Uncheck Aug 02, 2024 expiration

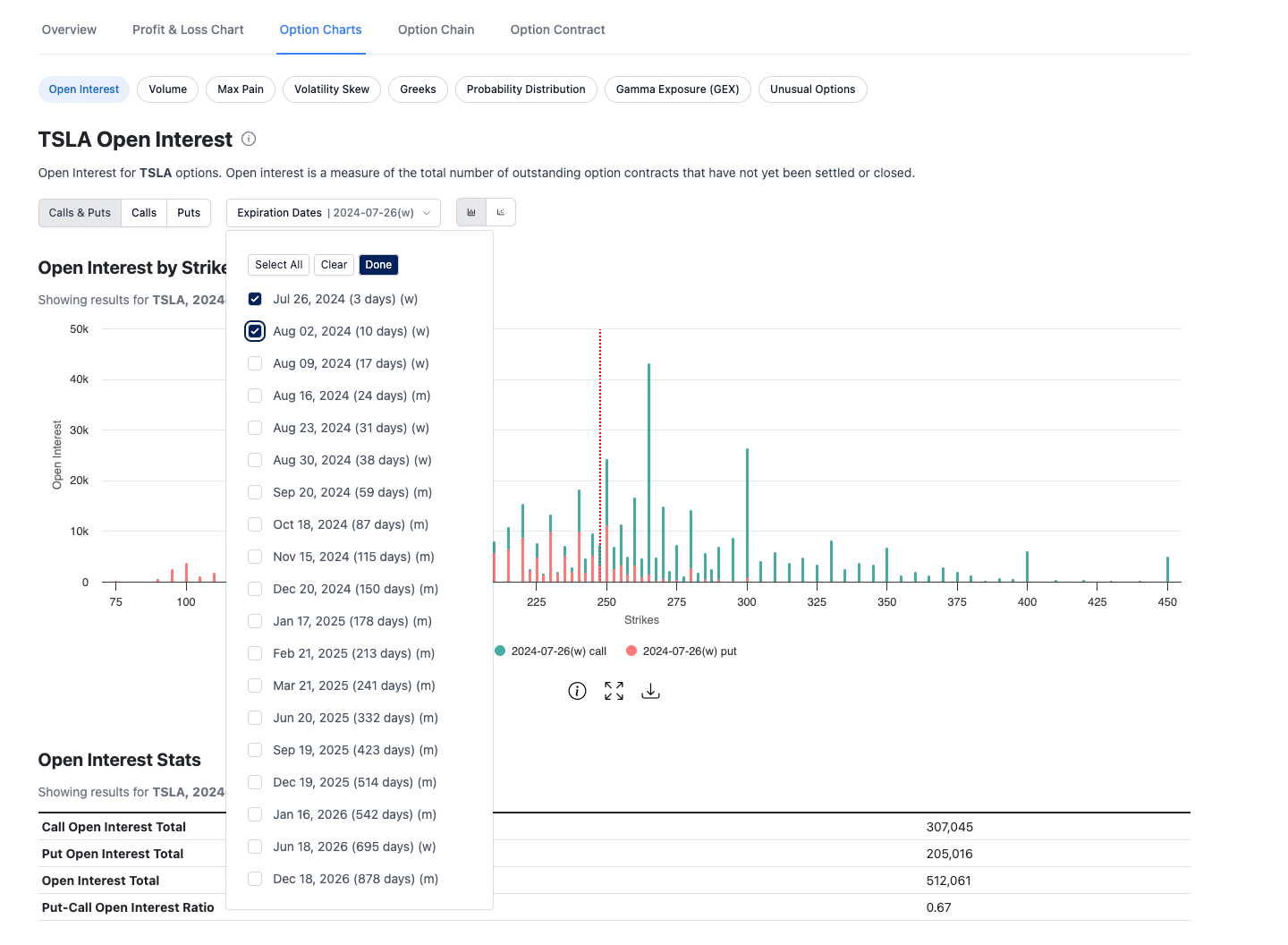pos(255,331)
